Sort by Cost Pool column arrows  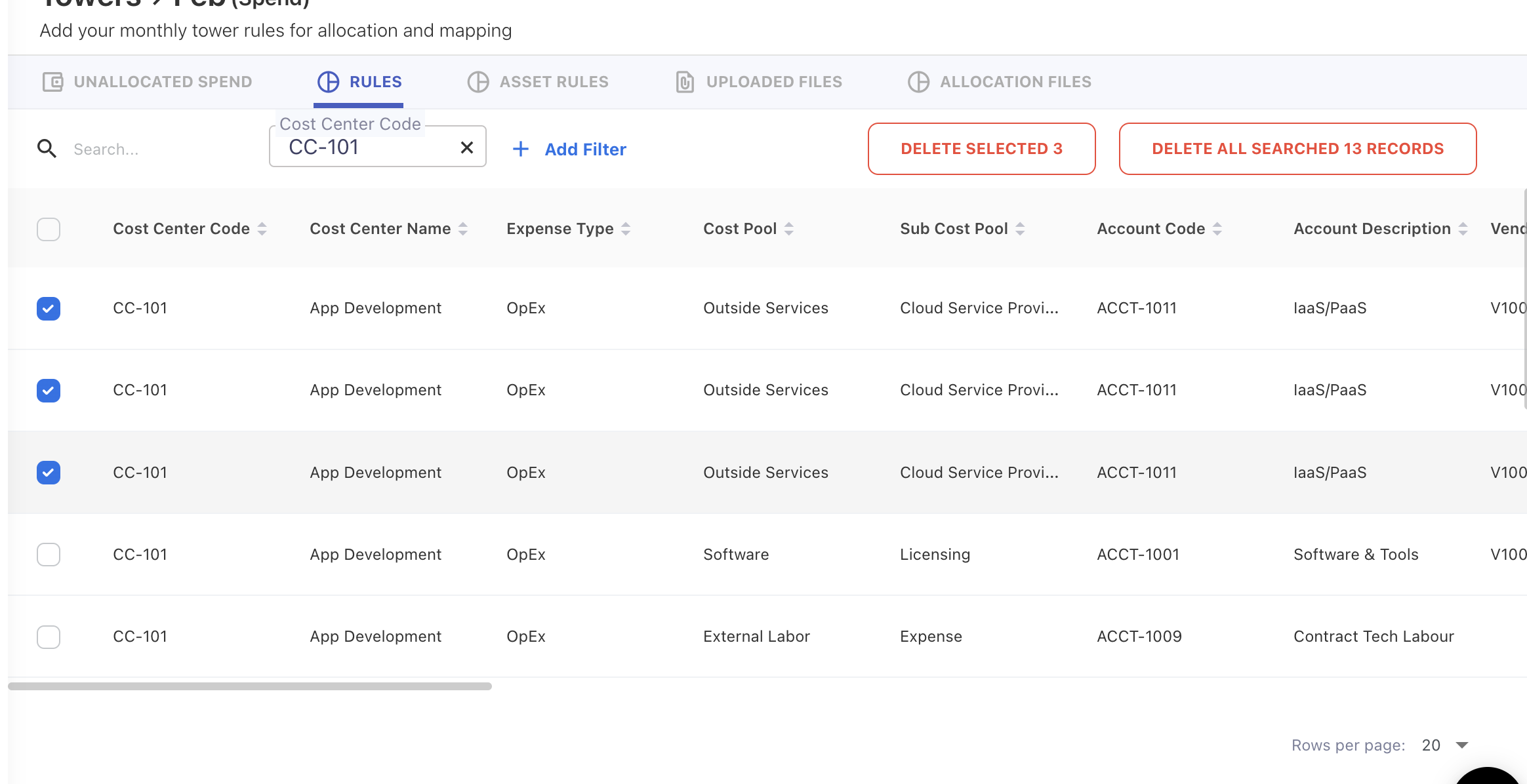point(789,229)
